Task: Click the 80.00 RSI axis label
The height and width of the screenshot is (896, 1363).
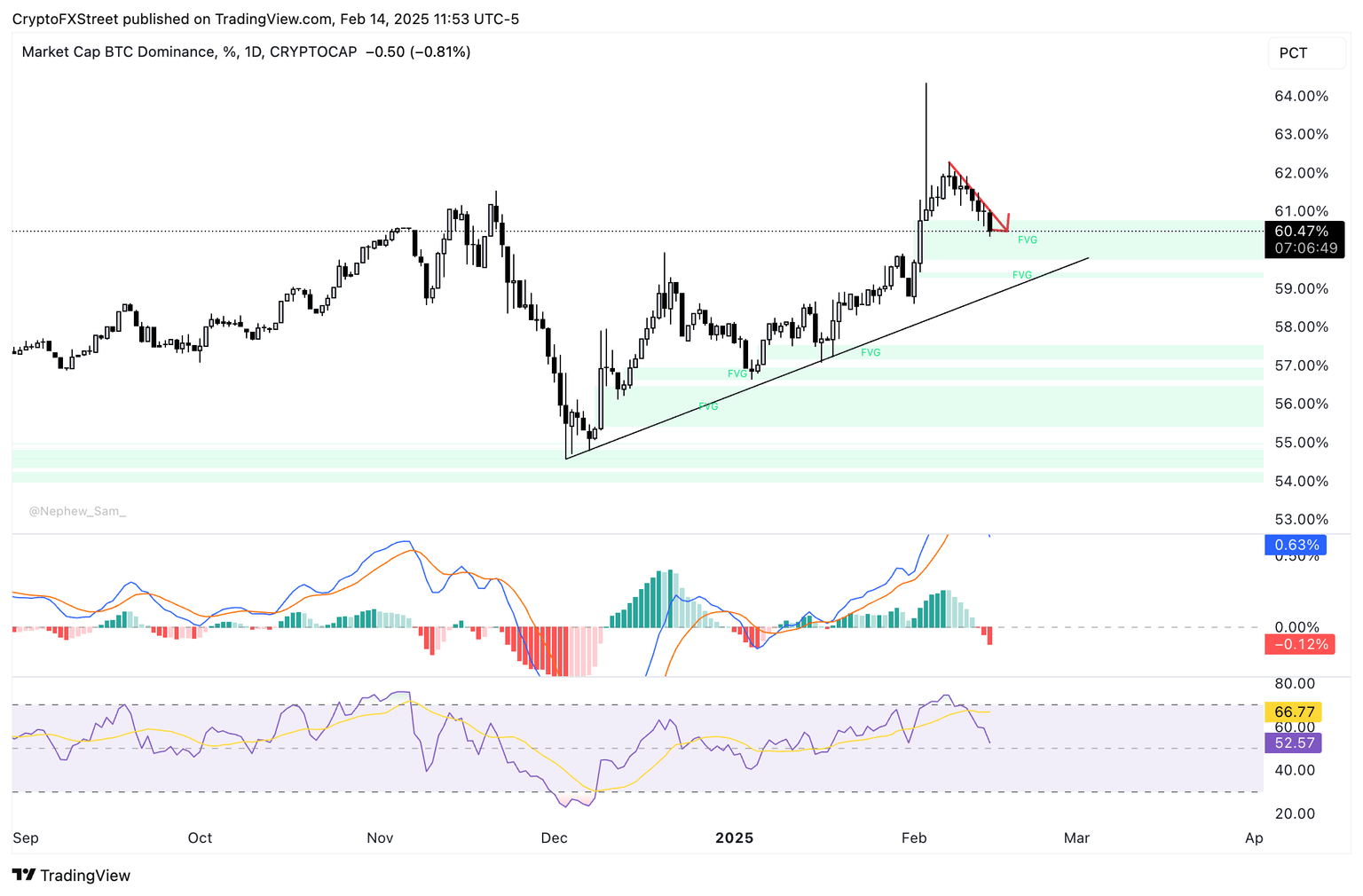Action: coord(1296,683)
